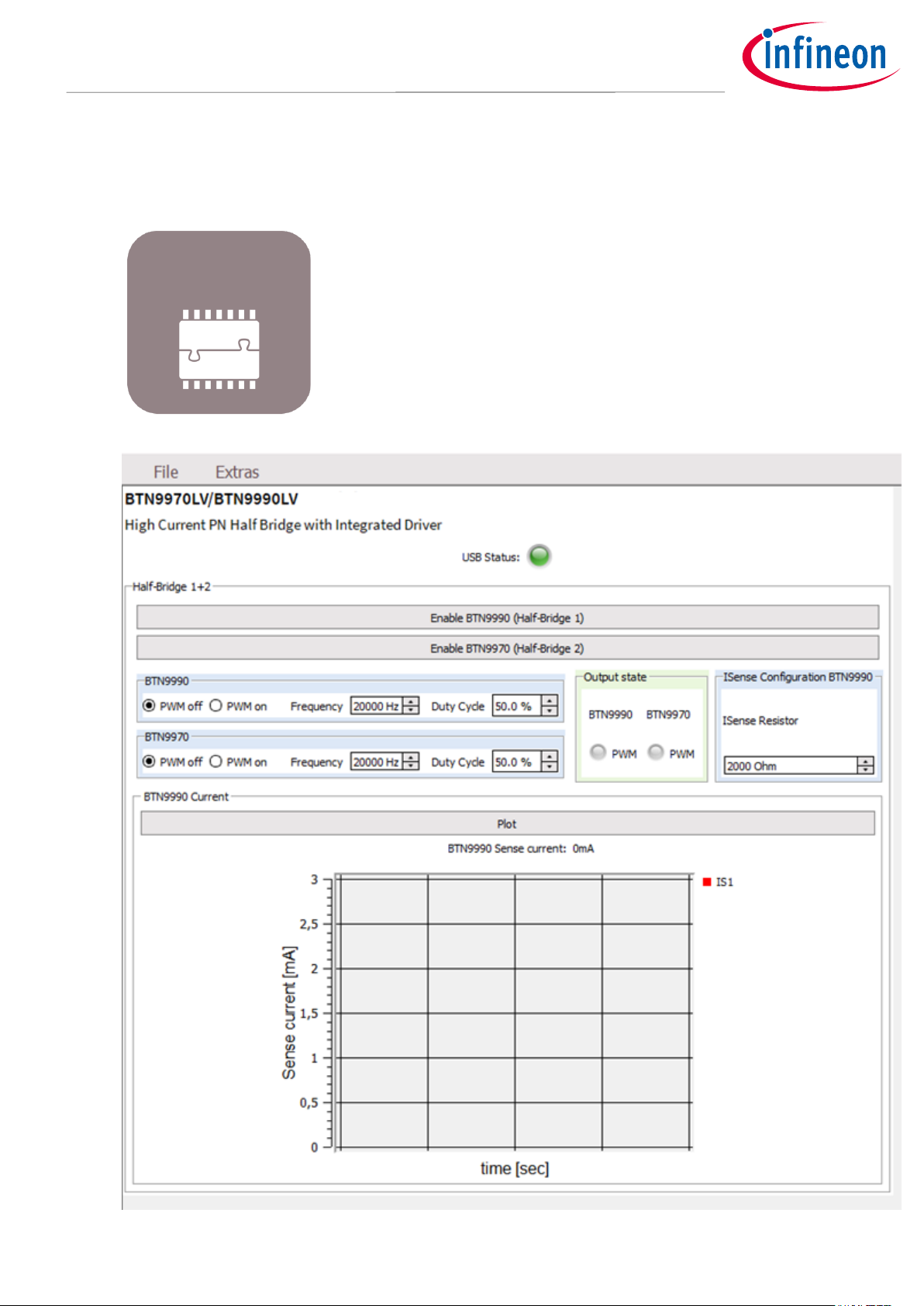
Task: Click the puzzle chip application icon
Action: pyautogui.click(x=219, y=322)
